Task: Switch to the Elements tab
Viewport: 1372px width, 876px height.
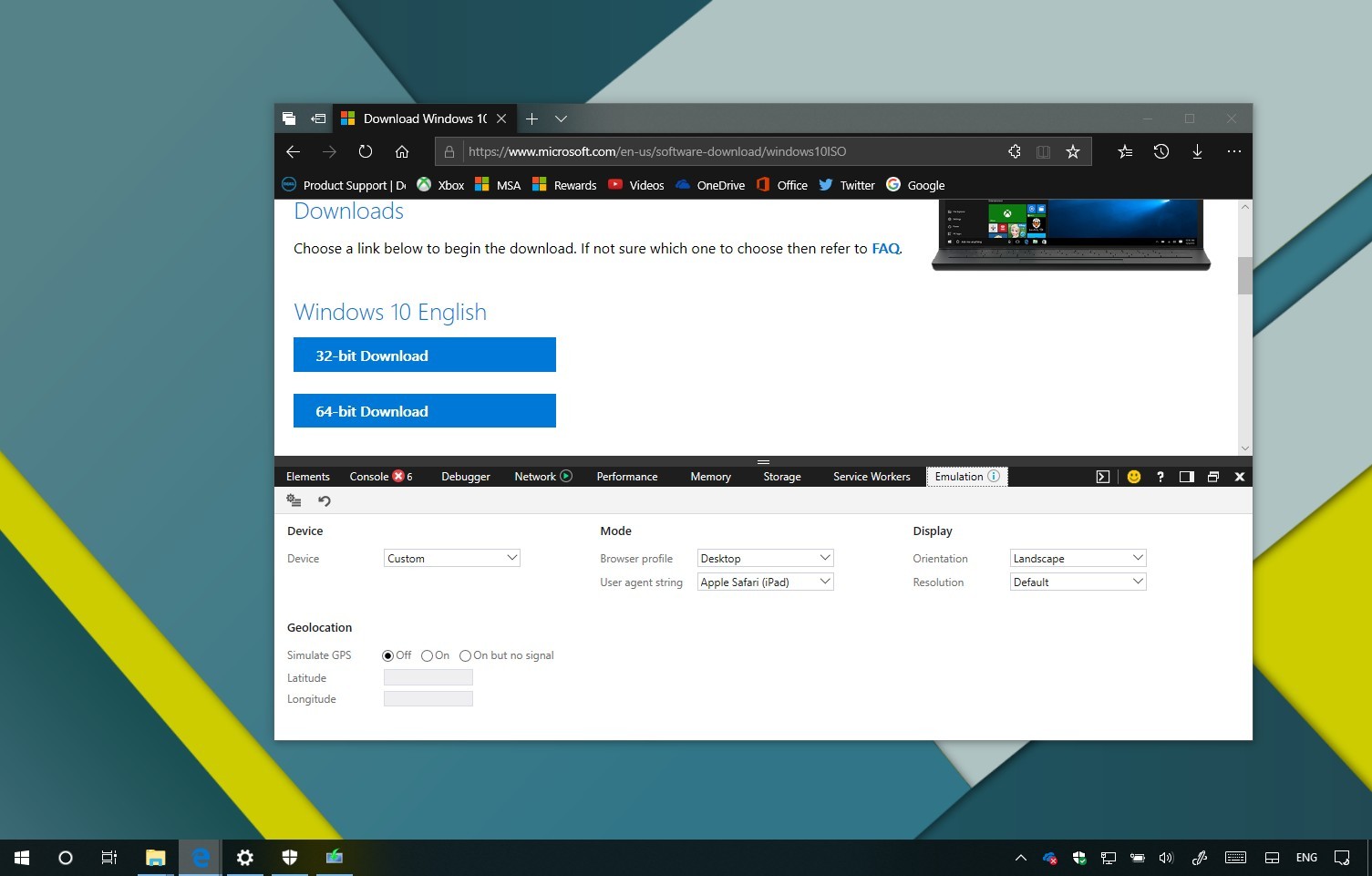Action: click(308, 477)
